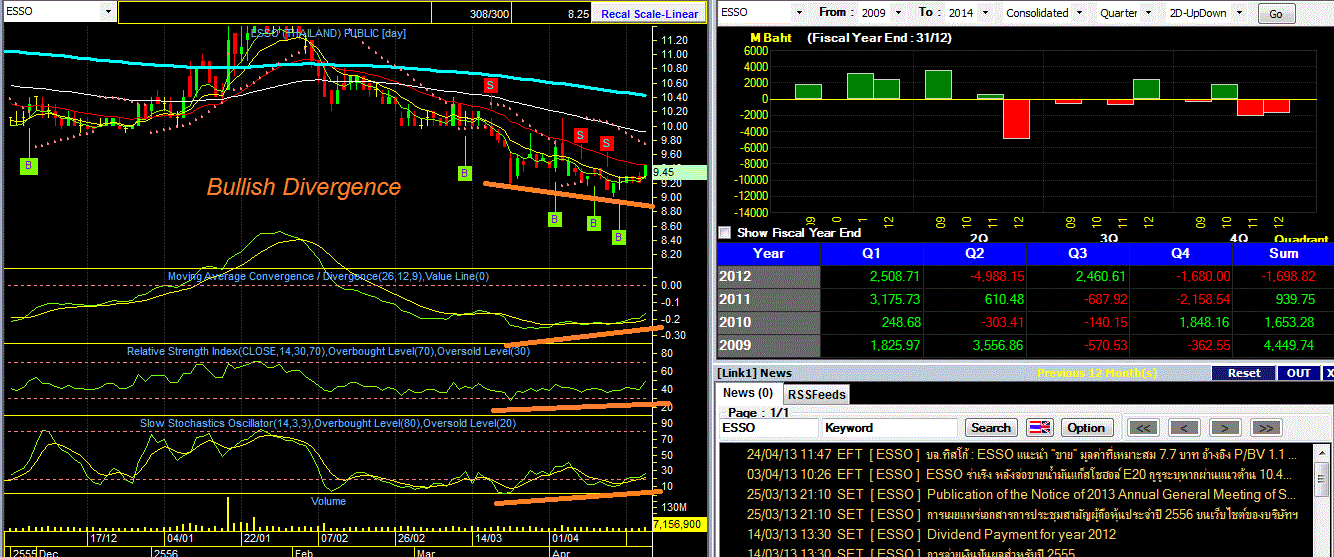Go to the previous news page with <

(1184, 427)
